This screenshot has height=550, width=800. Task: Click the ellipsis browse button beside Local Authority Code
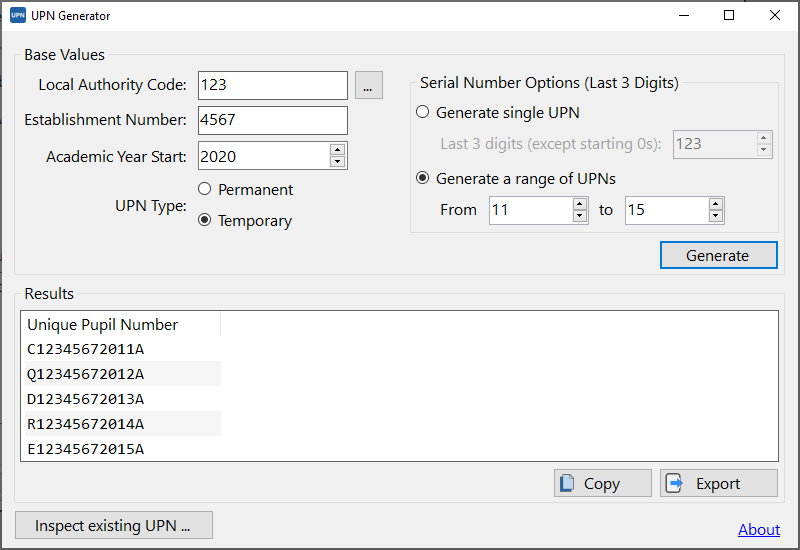tap(368, 85)
